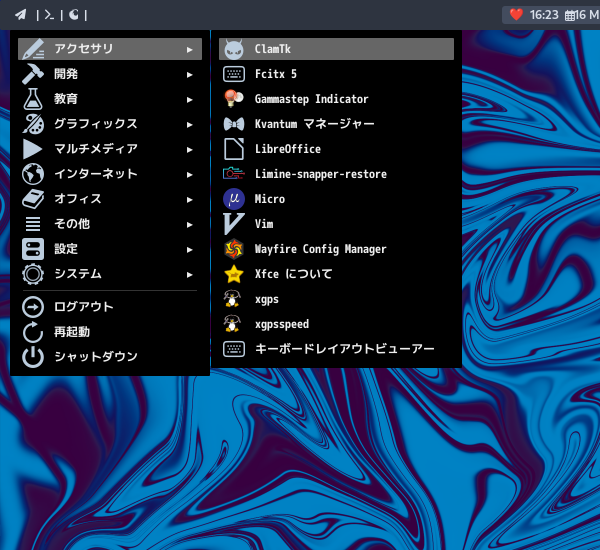
Task: Click the crescent moon icon in top panel
Action: (x=73, y=14)
